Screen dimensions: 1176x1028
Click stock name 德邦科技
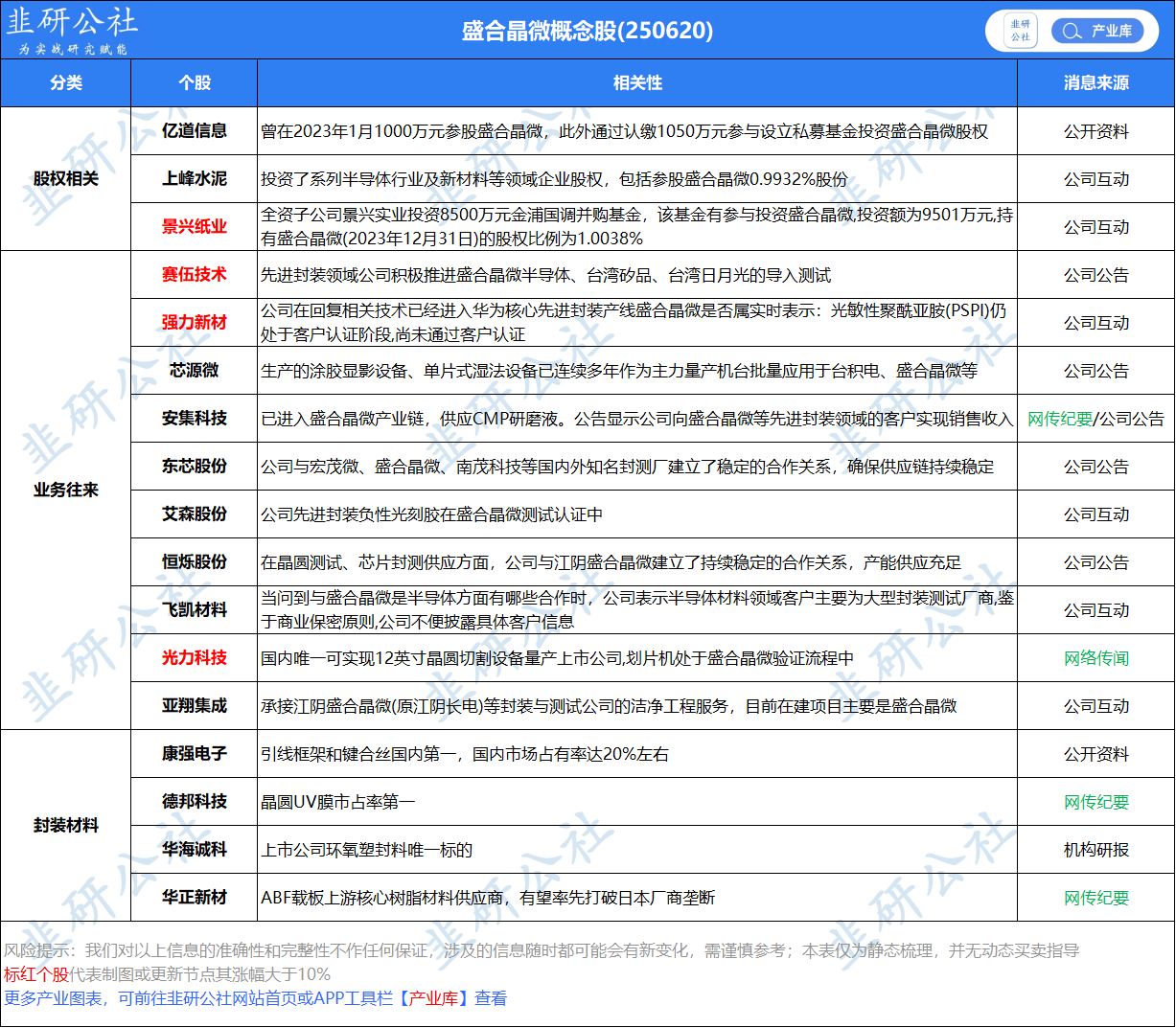coord(195,802)
